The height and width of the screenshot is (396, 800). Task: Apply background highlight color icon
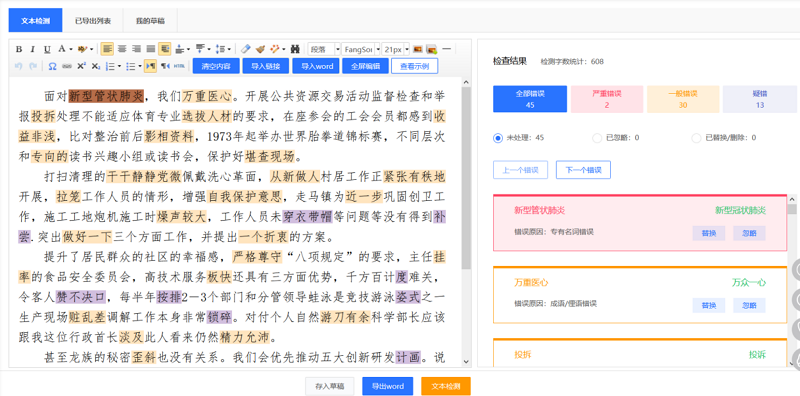82,49
